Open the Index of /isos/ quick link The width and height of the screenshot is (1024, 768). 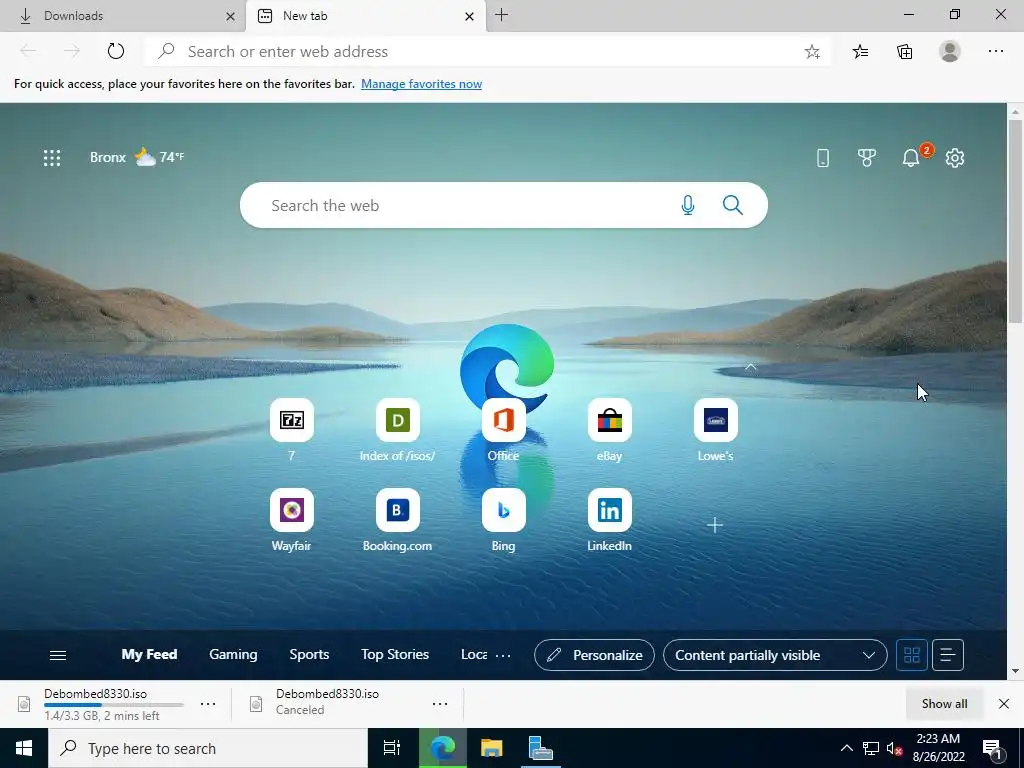coord(397,420)
